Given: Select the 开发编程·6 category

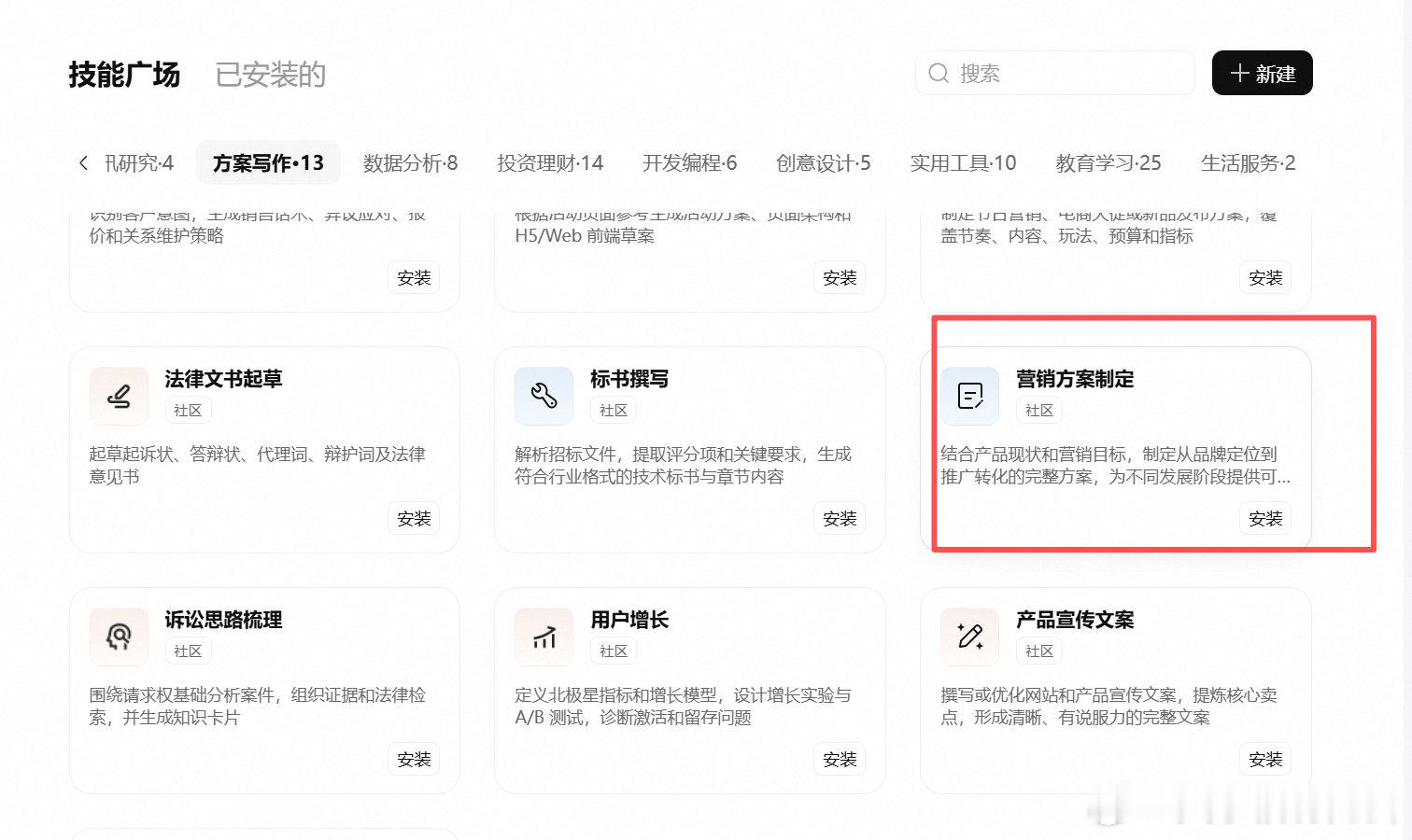Looking at the screenshot, I should [689, 163].
